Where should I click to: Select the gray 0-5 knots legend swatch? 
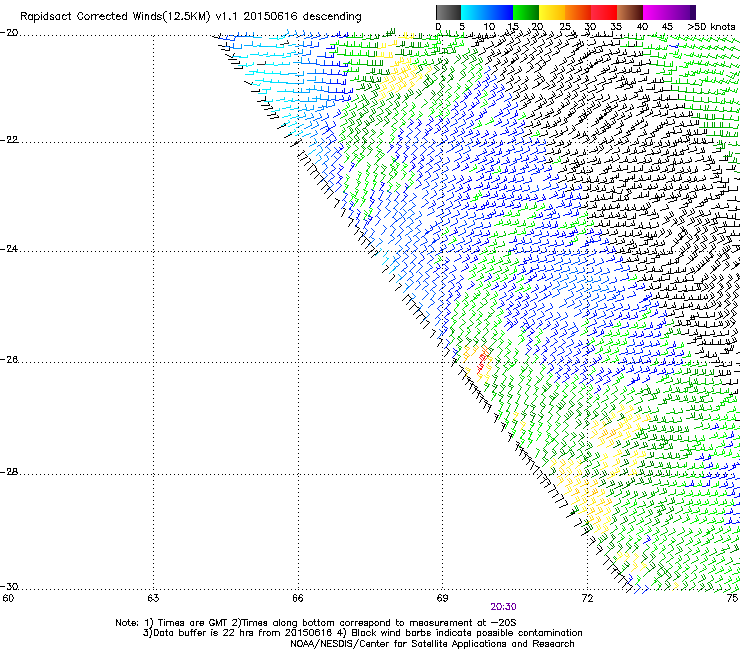pyautogui.click(x=448, y=12)
